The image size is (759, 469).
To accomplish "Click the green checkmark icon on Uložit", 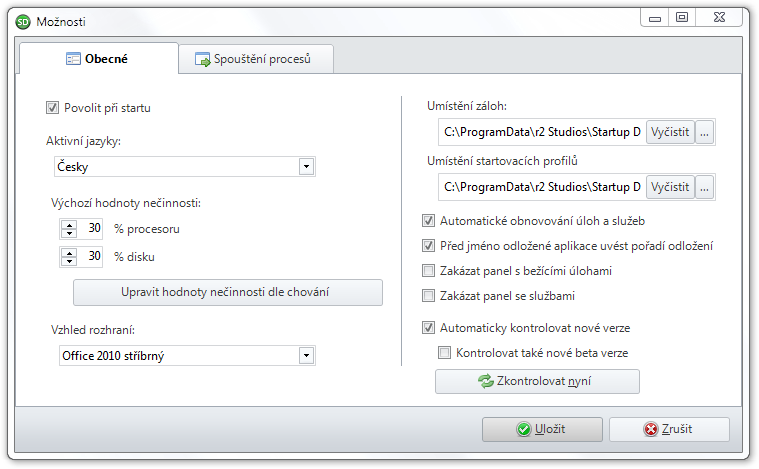I will coord(523,429).
